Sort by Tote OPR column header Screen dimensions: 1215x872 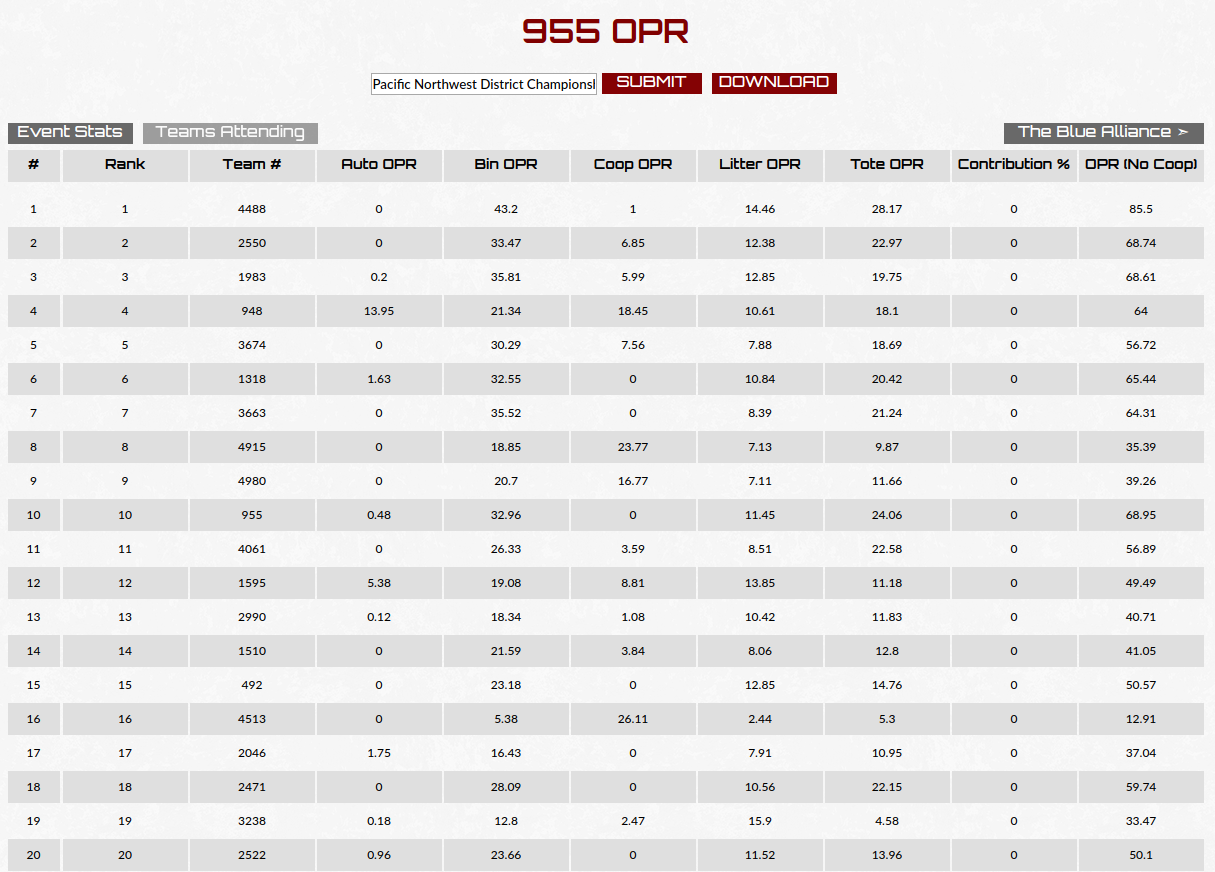pyautogui.click(x=887, y=165)
